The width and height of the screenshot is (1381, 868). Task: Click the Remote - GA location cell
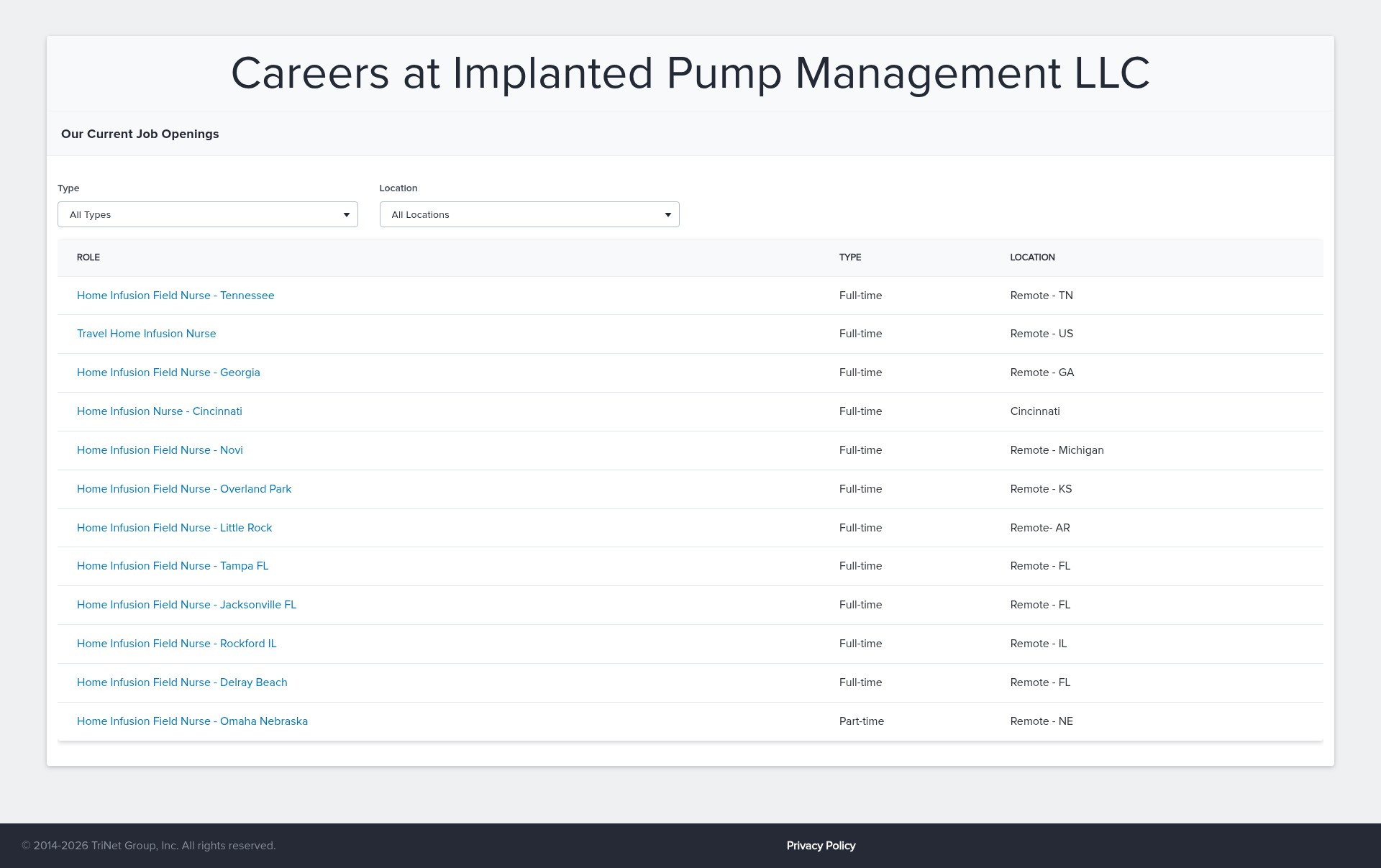tap(1042, 373)
